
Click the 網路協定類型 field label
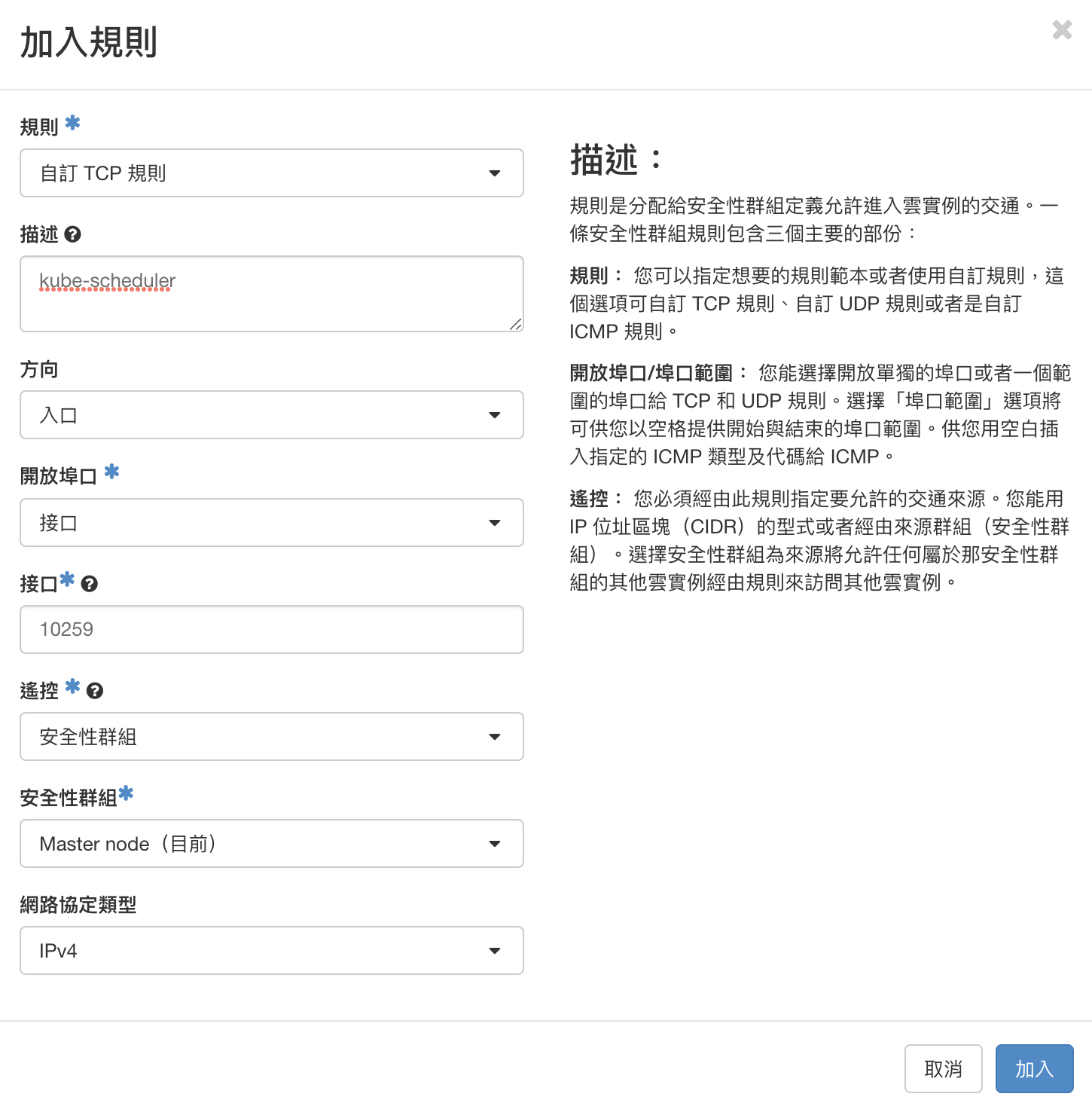[x=78, y=905]
